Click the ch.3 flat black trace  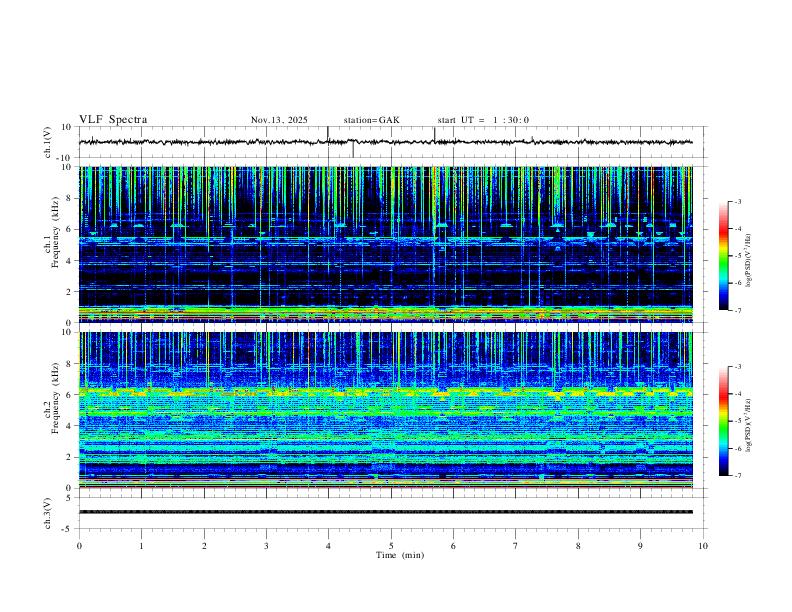coord(385,512)
